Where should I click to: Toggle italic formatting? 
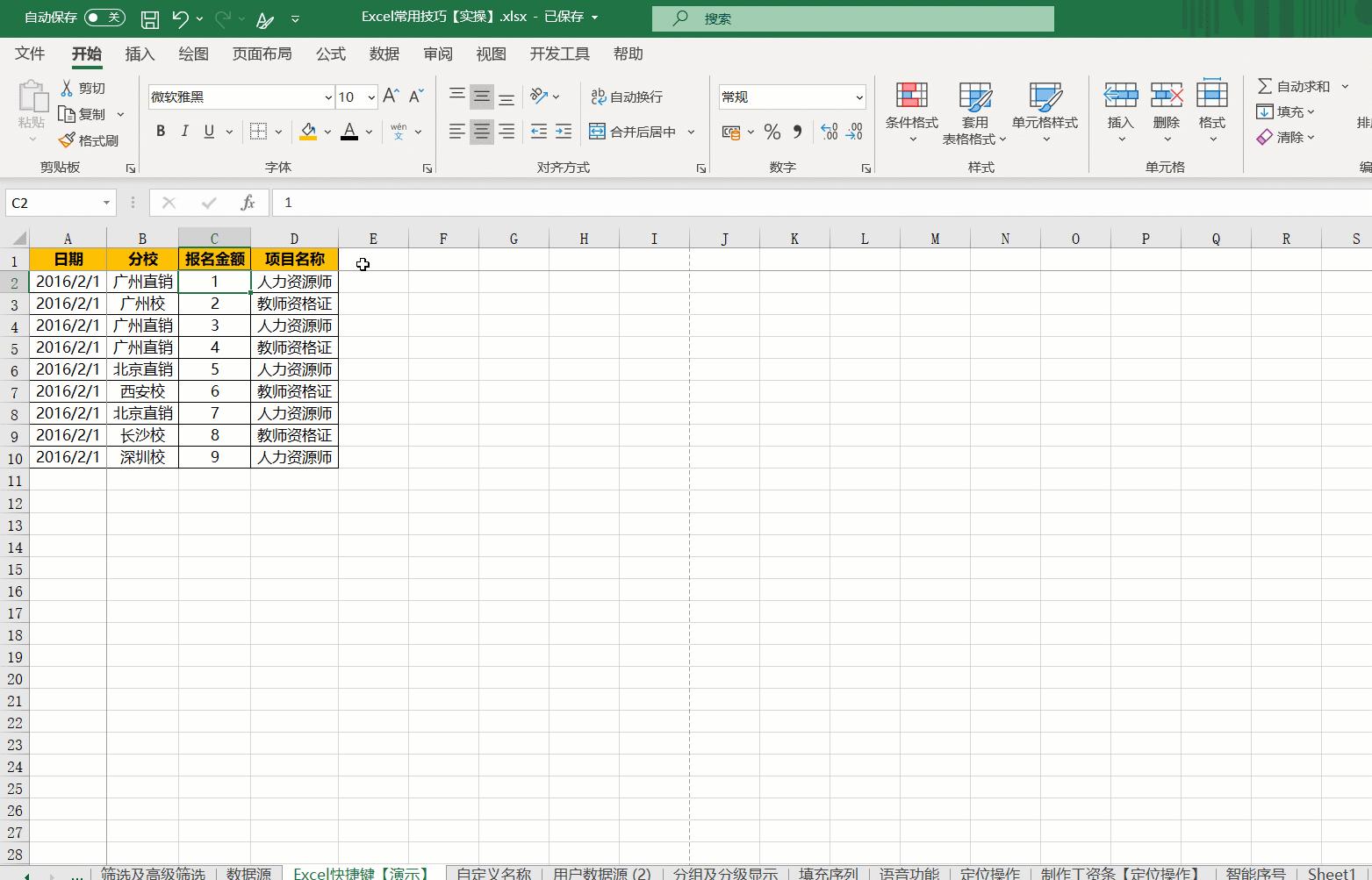[184, 131]
